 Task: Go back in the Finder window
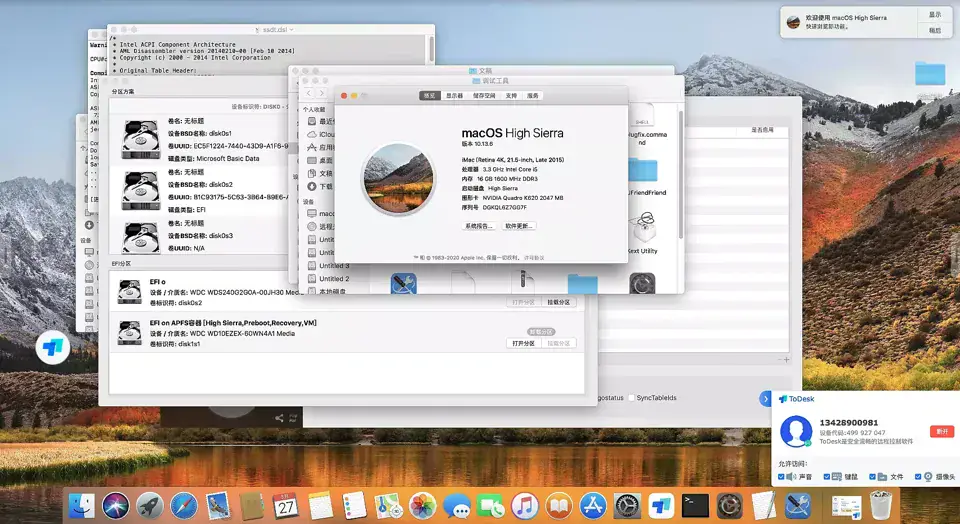point(309,93)
